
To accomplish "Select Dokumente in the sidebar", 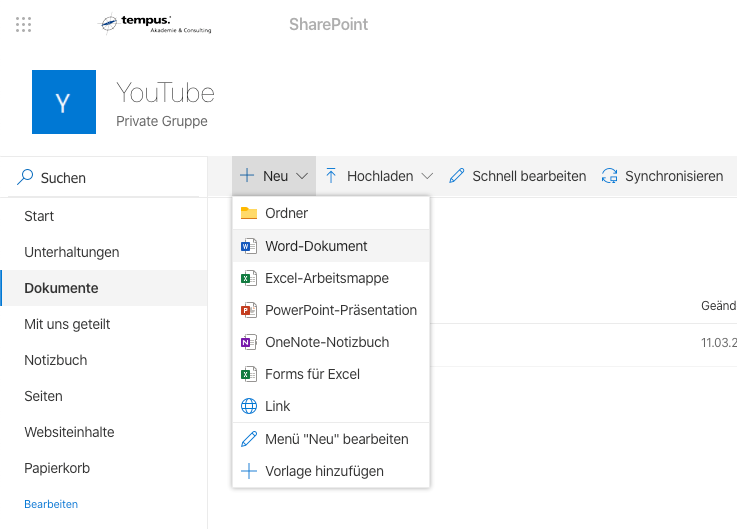I will tap(103, 288).
